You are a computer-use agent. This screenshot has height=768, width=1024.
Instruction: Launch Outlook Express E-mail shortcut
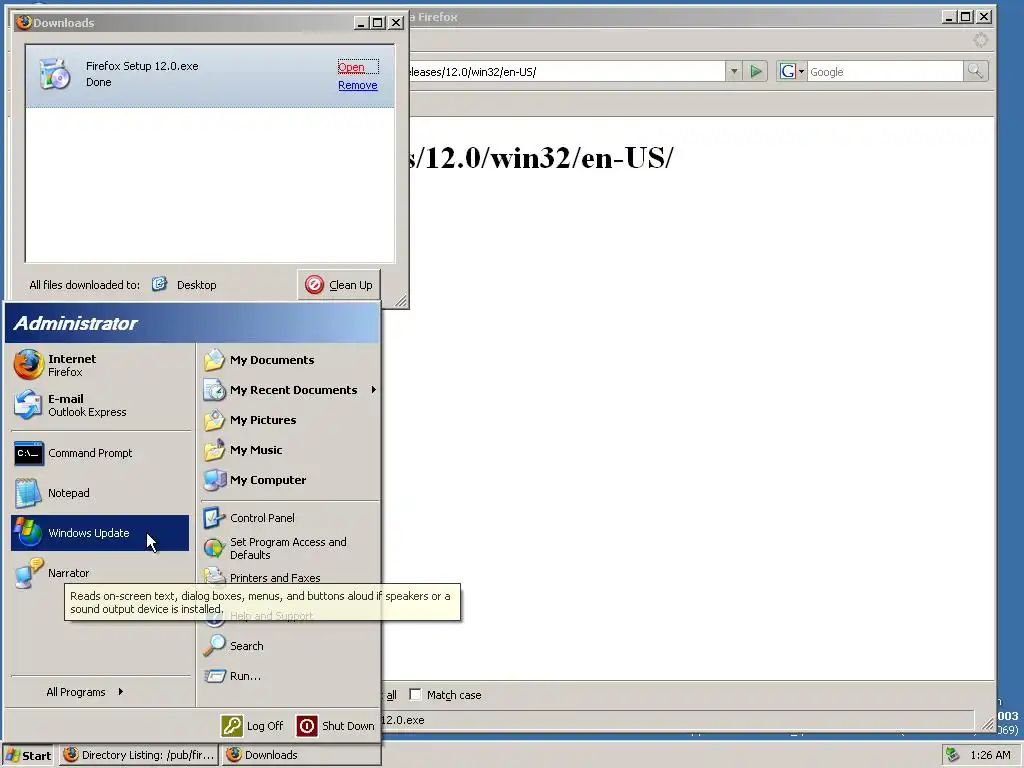[x=100, y=405]
